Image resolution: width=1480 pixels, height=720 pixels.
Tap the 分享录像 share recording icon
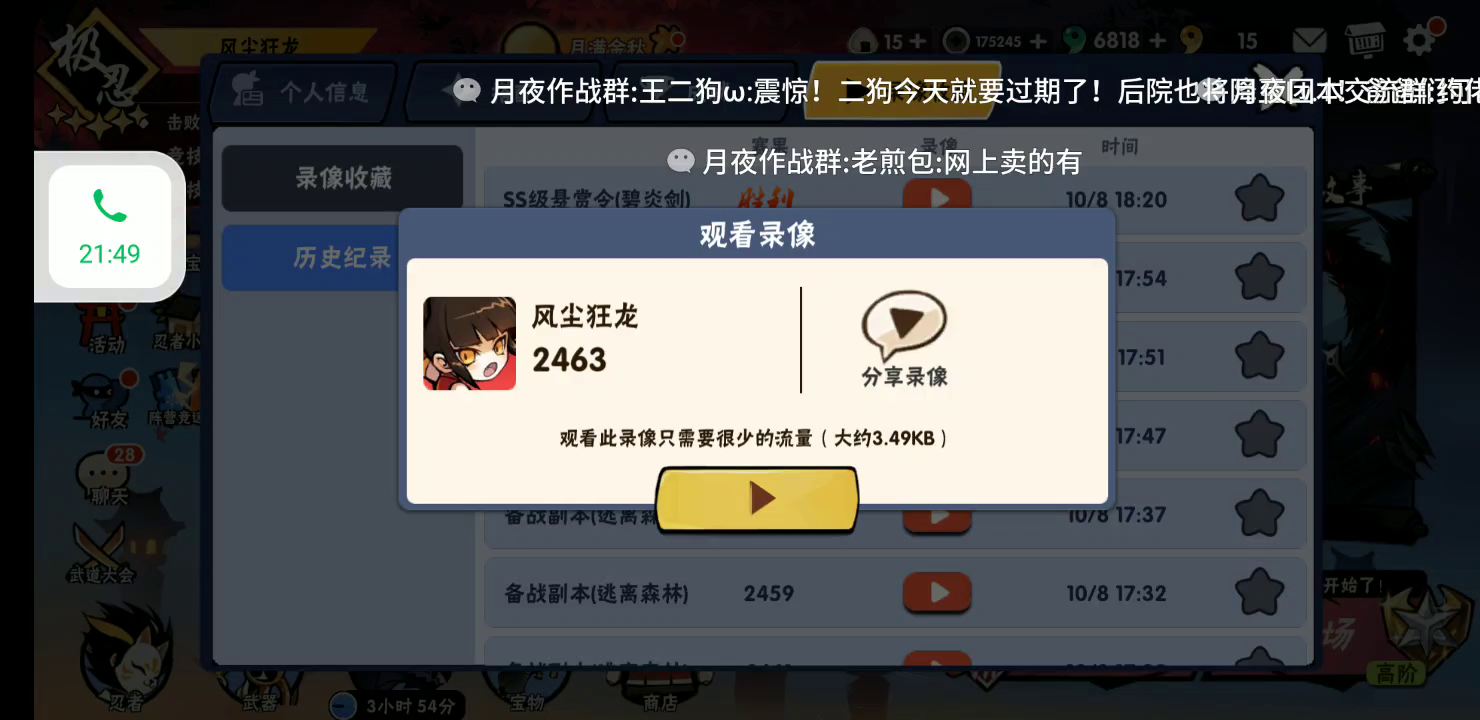(904, 340)
